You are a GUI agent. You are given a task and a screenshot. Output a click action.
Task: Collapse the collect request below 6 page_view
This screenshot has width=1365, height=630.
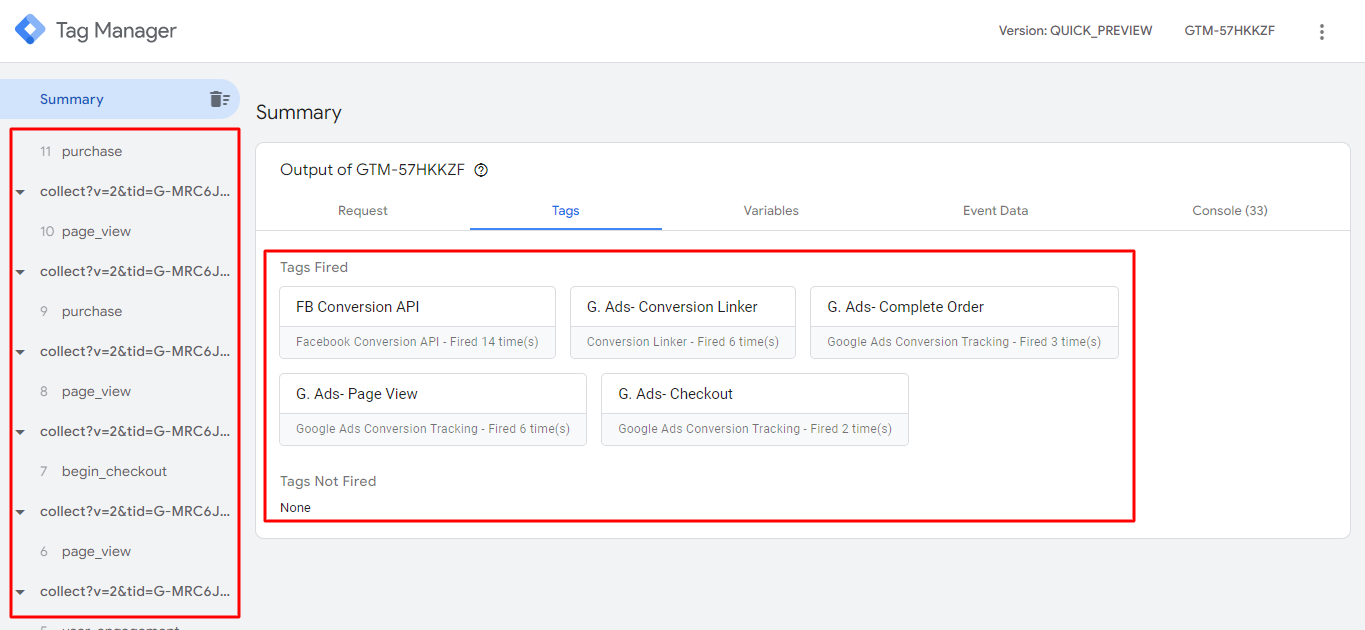tap(20, 592)
